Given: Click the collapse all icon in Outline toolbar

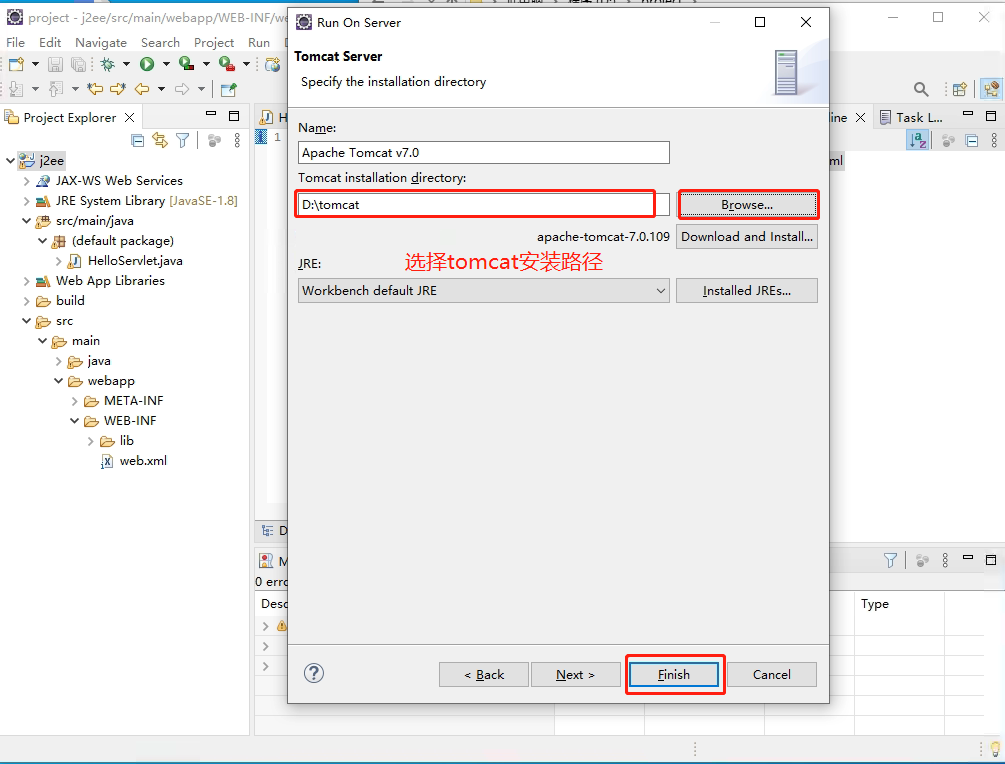Looking at the screenshot, I should pyautogui.click(x=972, y=140).
